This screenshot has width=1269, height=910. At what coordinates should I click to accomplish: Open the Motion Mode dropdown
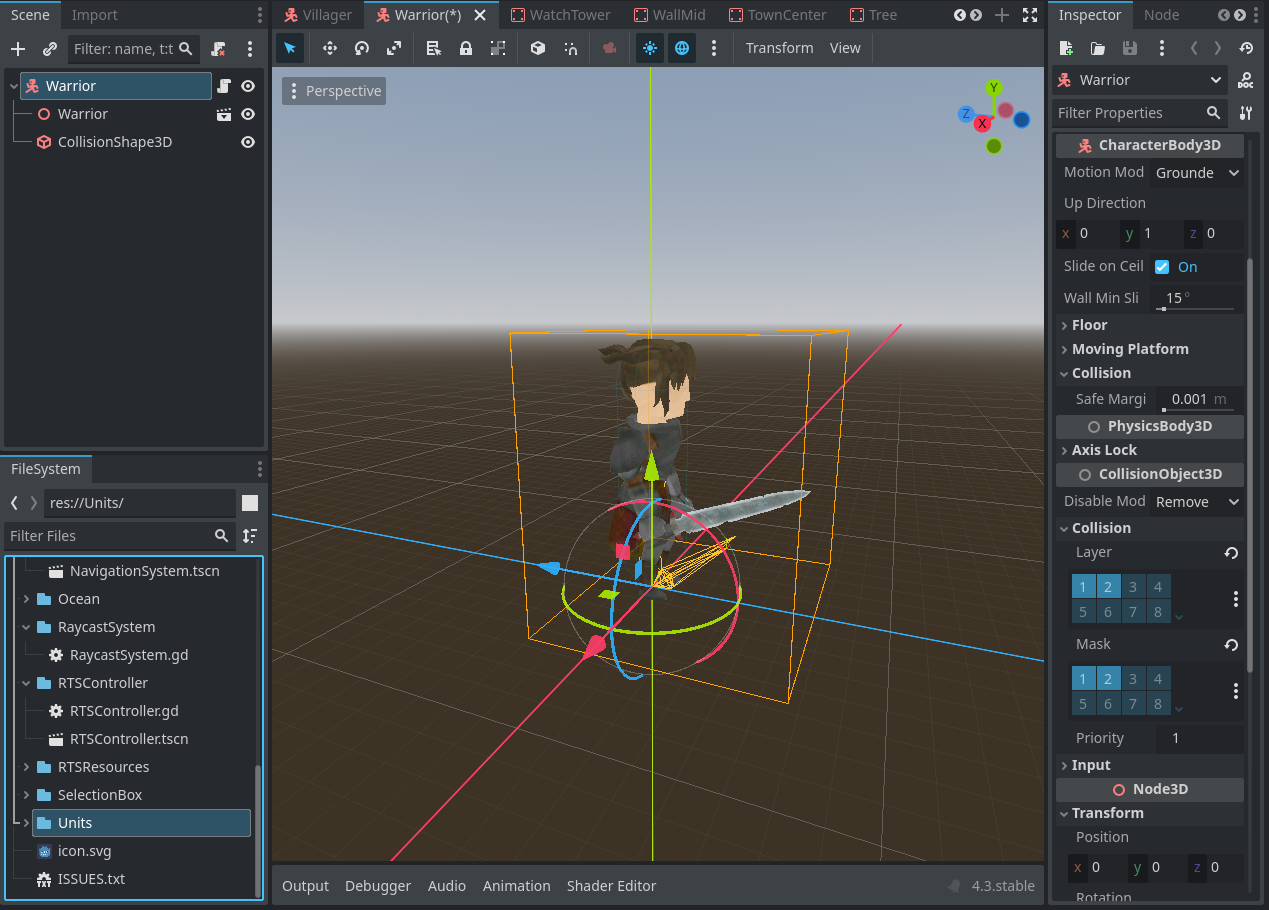(x=1197, y=173)
